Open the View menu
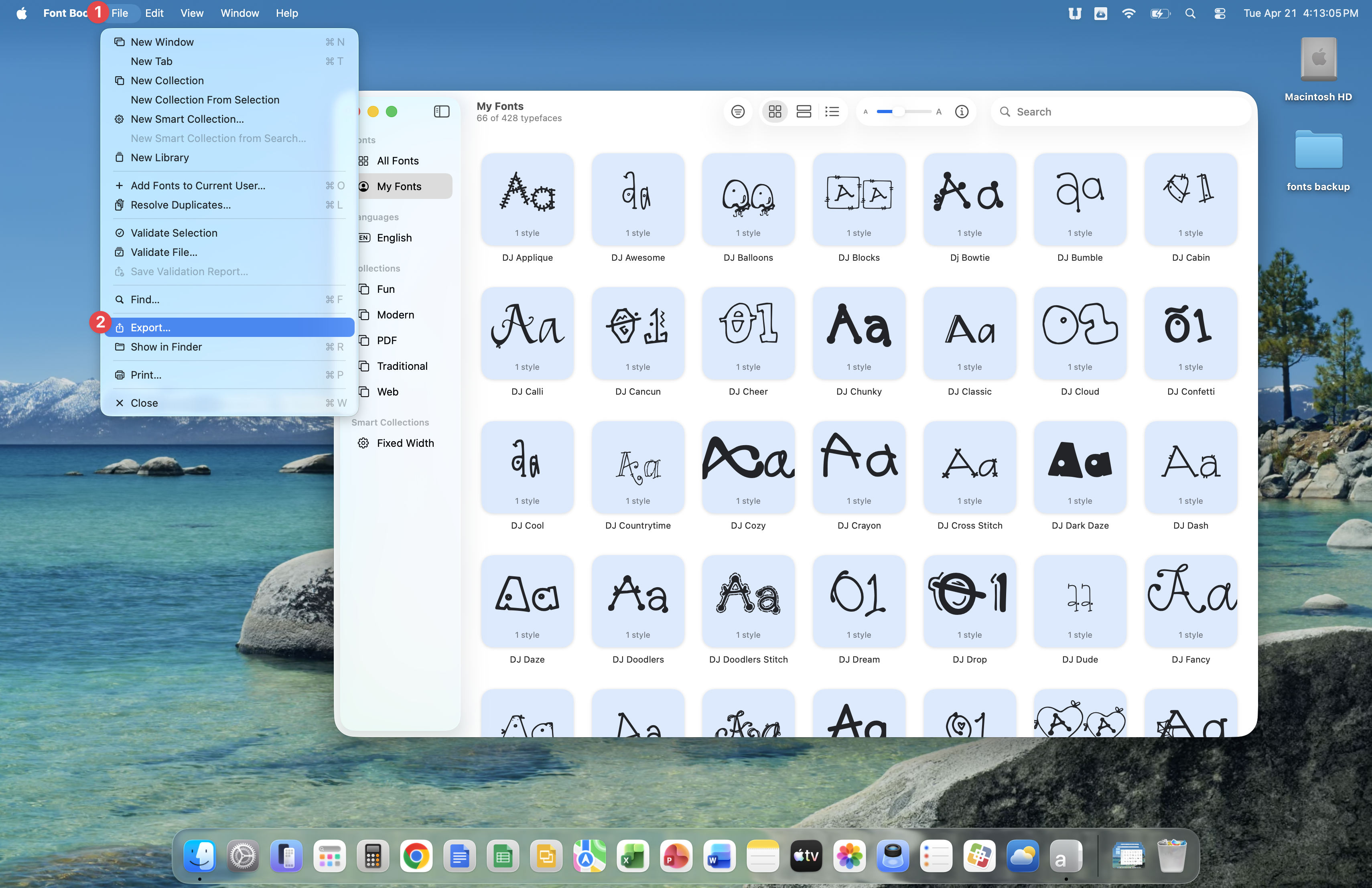The height and width of the screenshot is (888, 1372). pyautogui.click(x=191, y=13)
